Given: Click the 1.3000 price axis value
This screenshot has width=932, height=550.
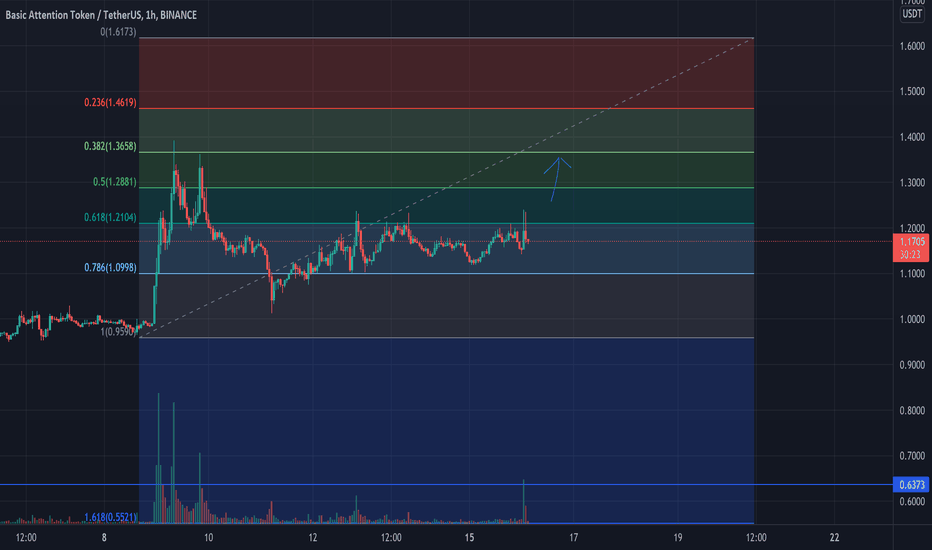Looking at the screenshot, I should point(912,183).
